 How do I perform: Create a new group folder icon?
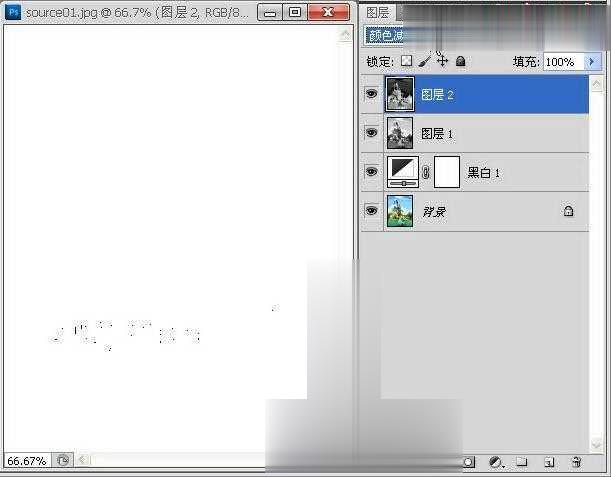pos(522,462)
